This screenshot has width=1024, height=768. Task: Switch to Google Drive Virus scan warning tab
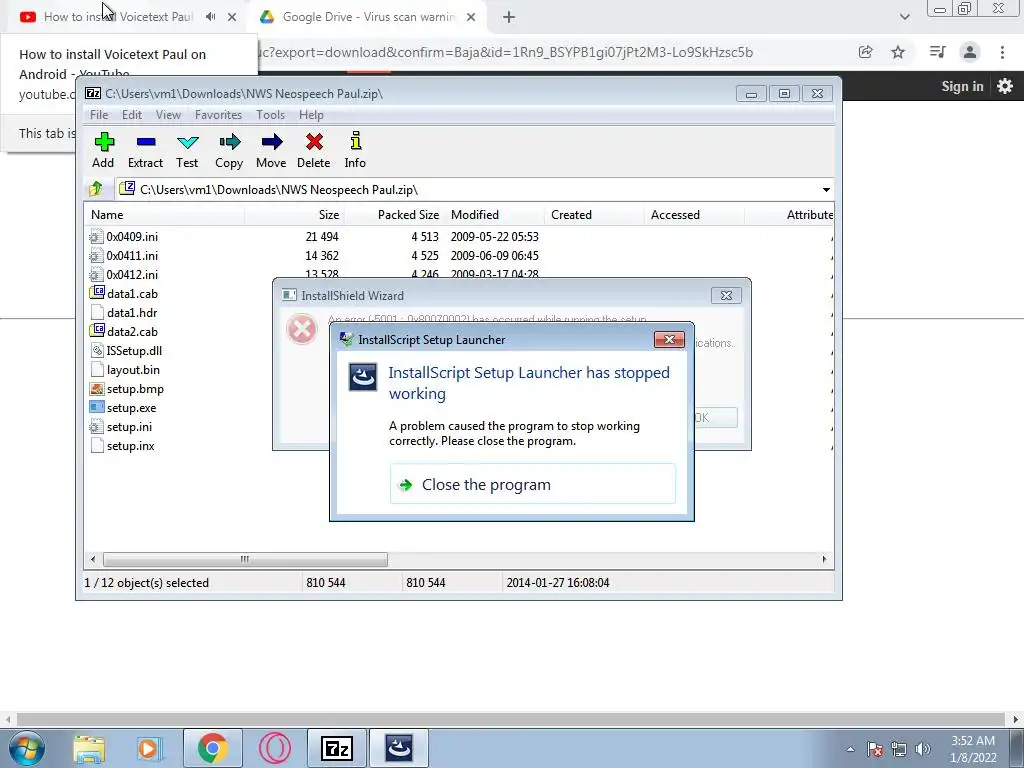369,17
